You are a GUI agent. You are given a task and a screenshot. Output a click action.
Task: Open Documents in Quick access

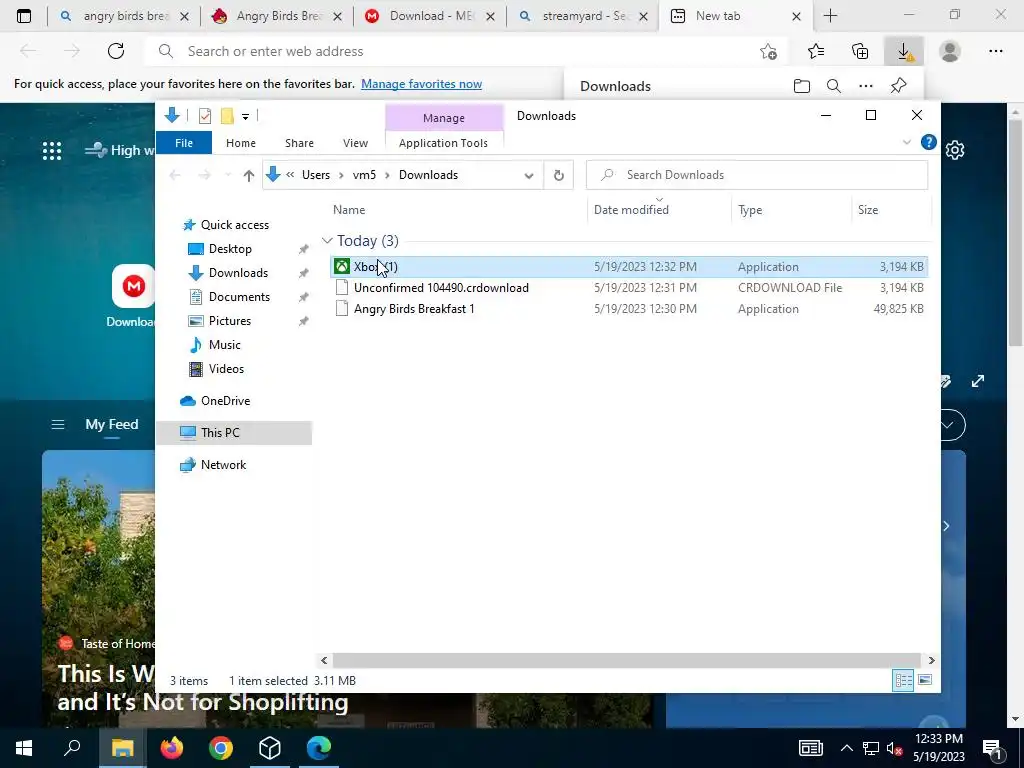(239, 297)
